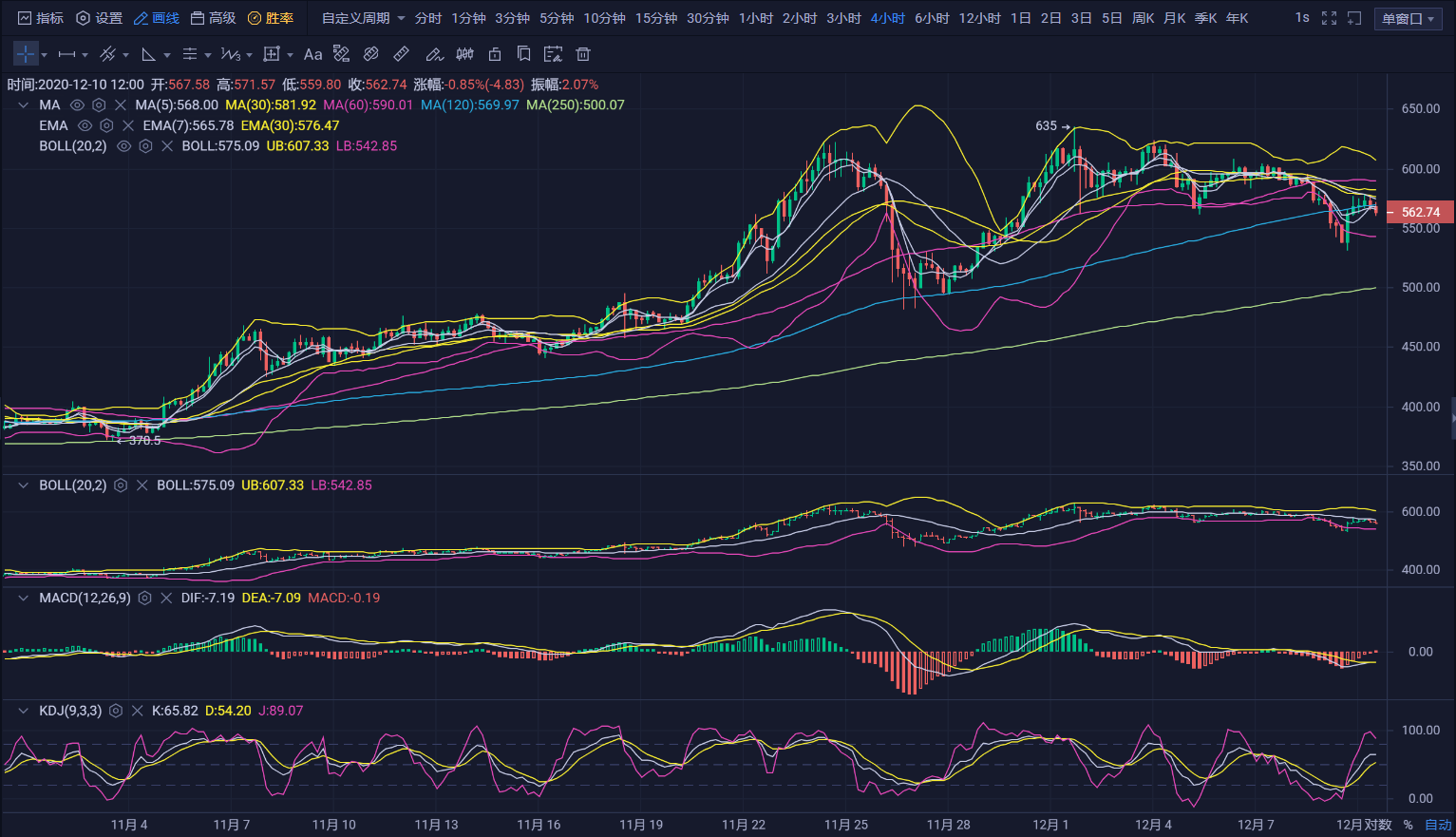Hide the EMA indicator using eye icon

coord(85,126)
